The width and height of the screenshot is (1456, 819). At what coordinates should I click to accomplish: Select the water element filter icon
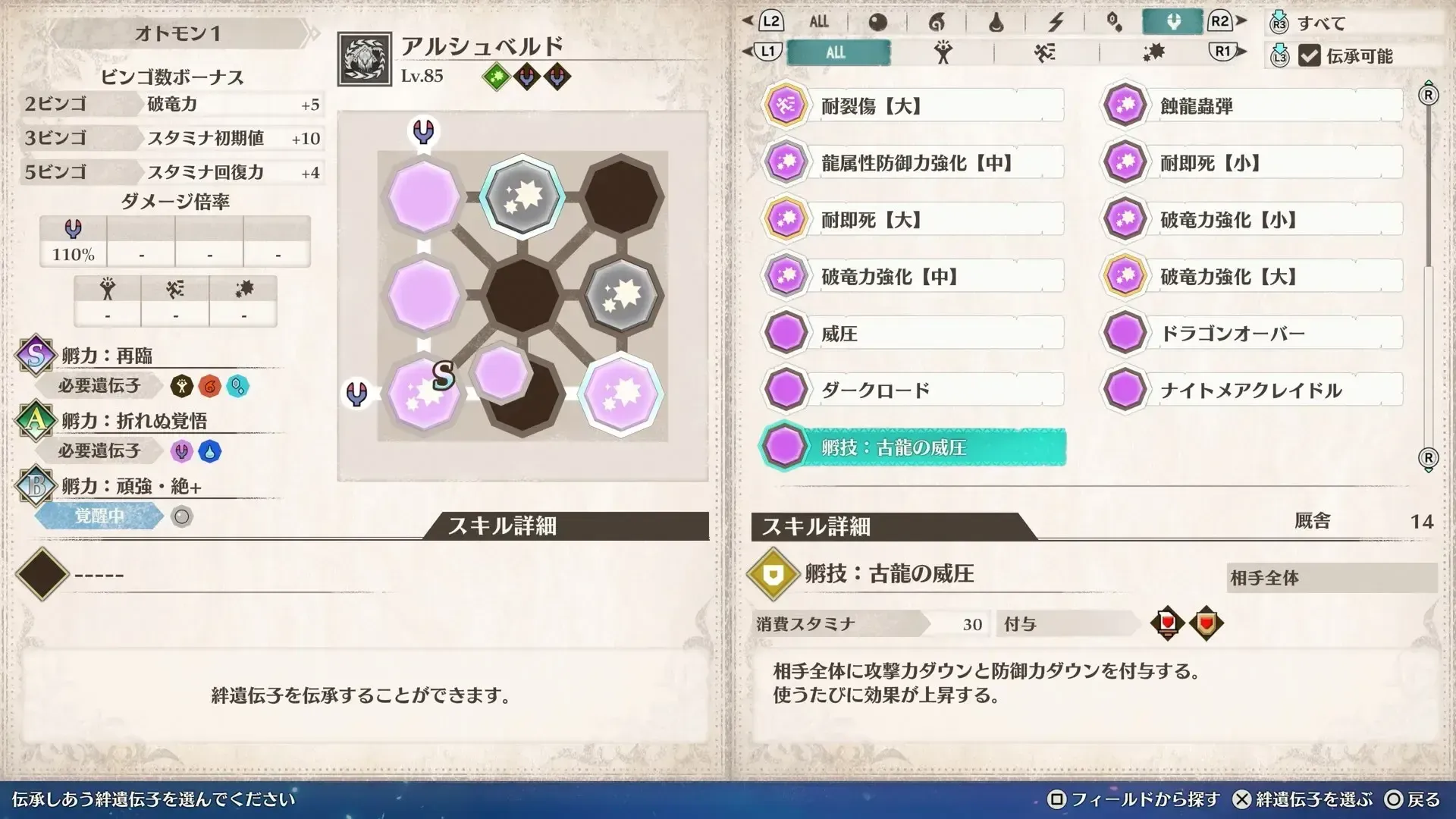point(996,22)
